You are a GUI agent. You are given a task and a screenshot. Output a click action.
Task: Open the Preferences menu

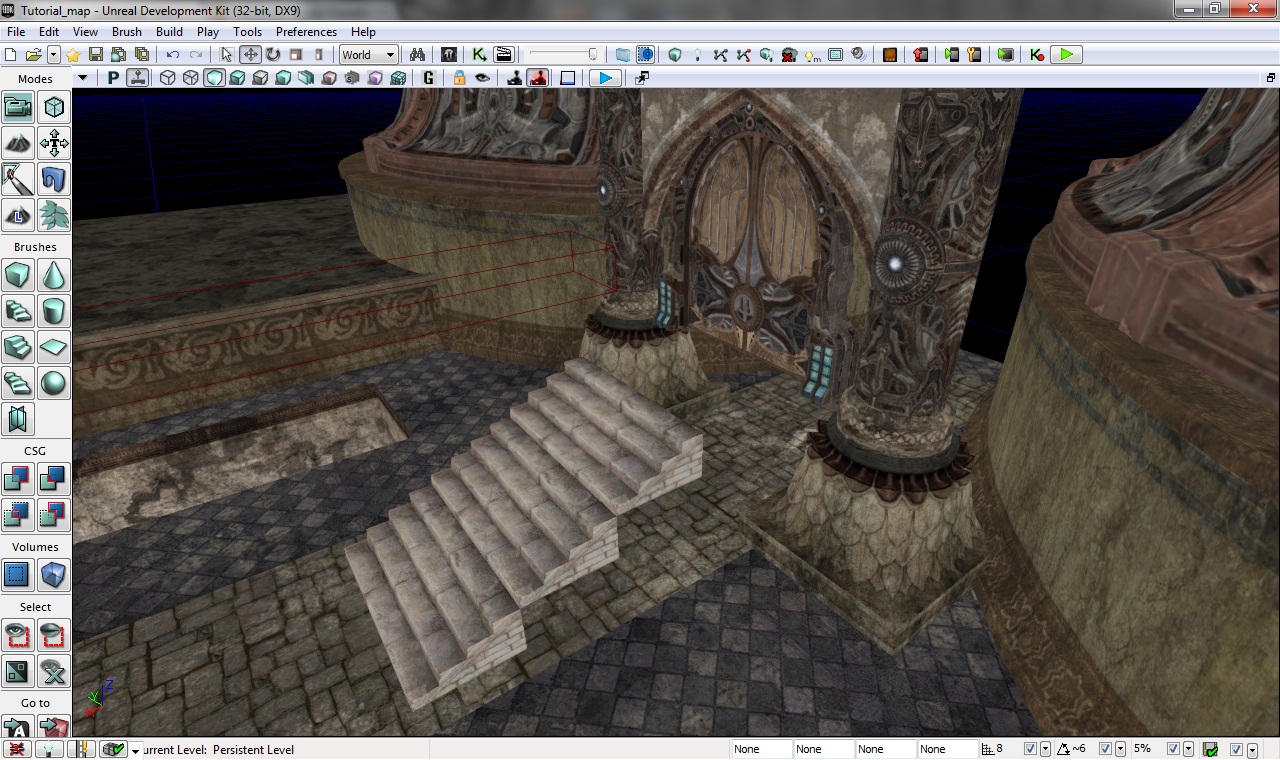(306, 32)
